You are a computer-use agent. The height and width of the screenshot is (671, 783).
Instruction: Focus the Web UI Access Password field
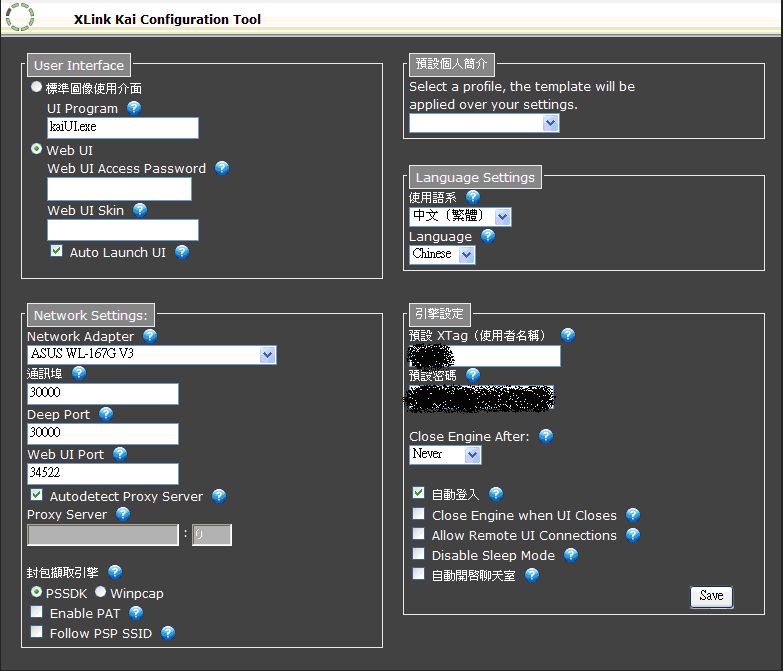click(x=119, y=190)
